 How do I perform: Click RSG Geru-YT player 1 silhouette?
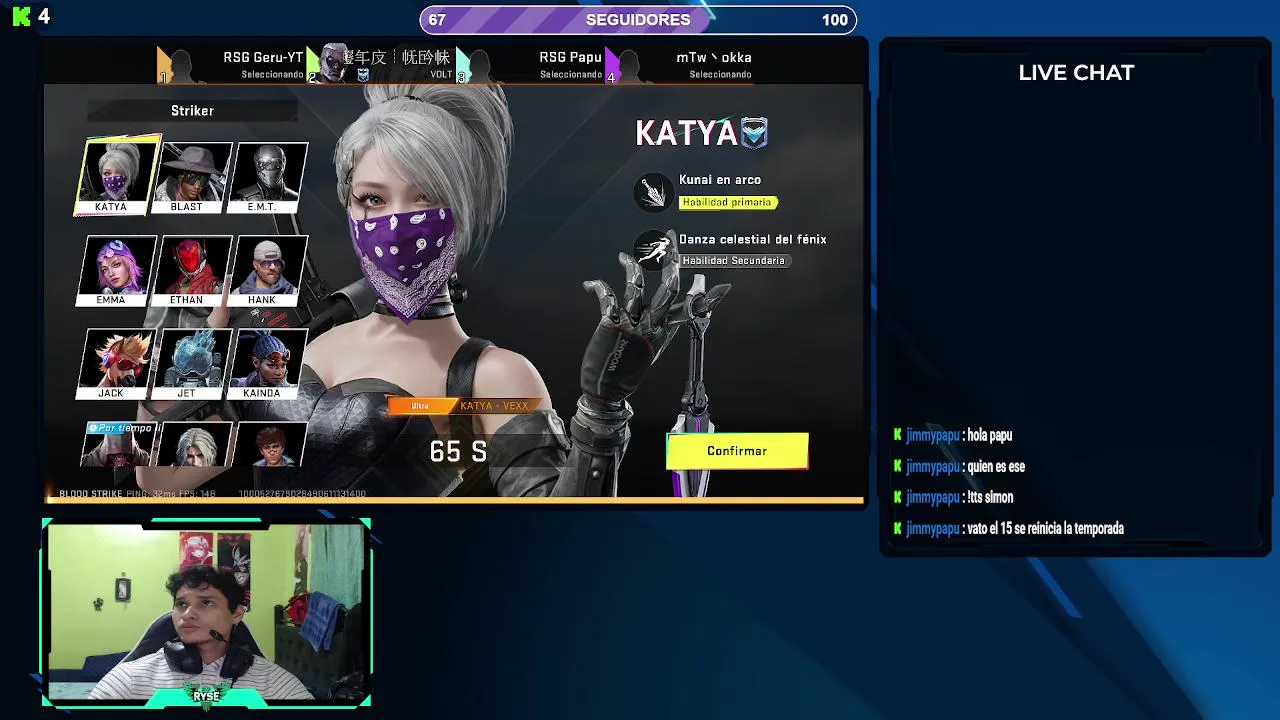coord(181,66)
